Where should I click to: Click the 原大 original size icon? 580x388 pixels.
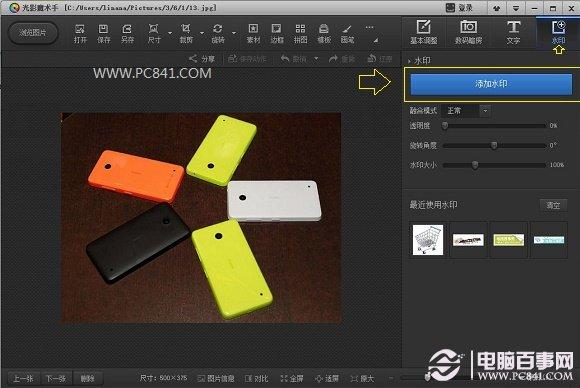(x=362, y=378)
